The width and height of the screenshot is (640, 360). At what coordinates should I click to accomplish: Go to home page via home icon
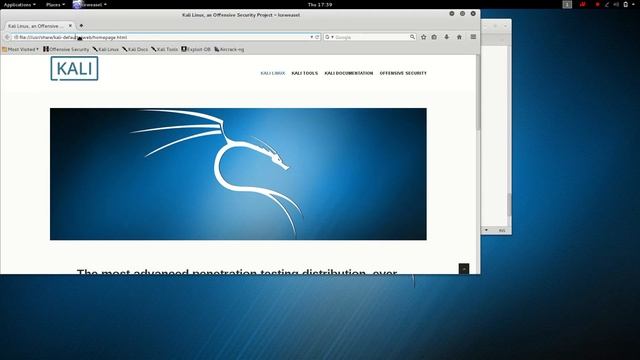pyautogui.click(x=459, y=37)
